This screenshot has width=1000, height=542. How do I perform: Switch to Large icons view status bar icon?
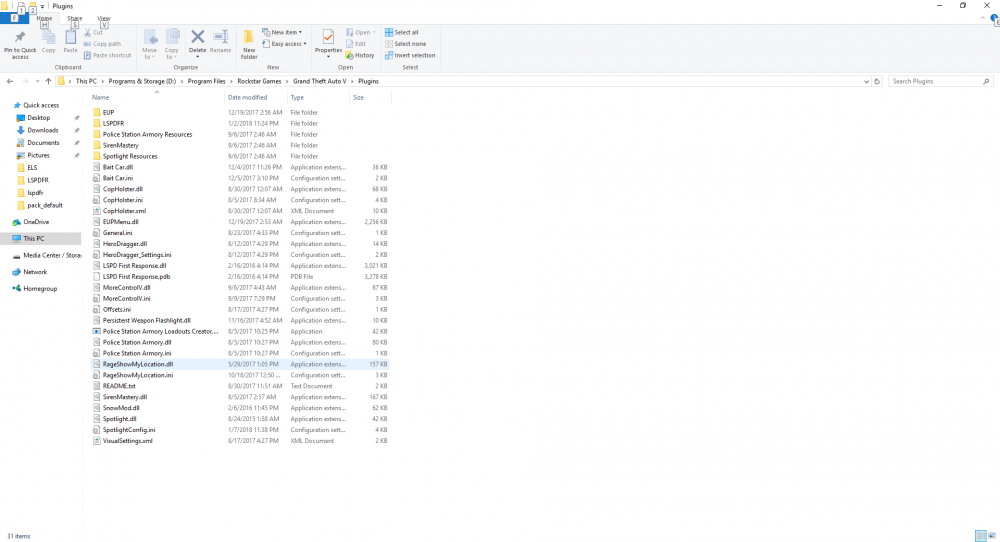pyautogui.click(x=992, y=536)
